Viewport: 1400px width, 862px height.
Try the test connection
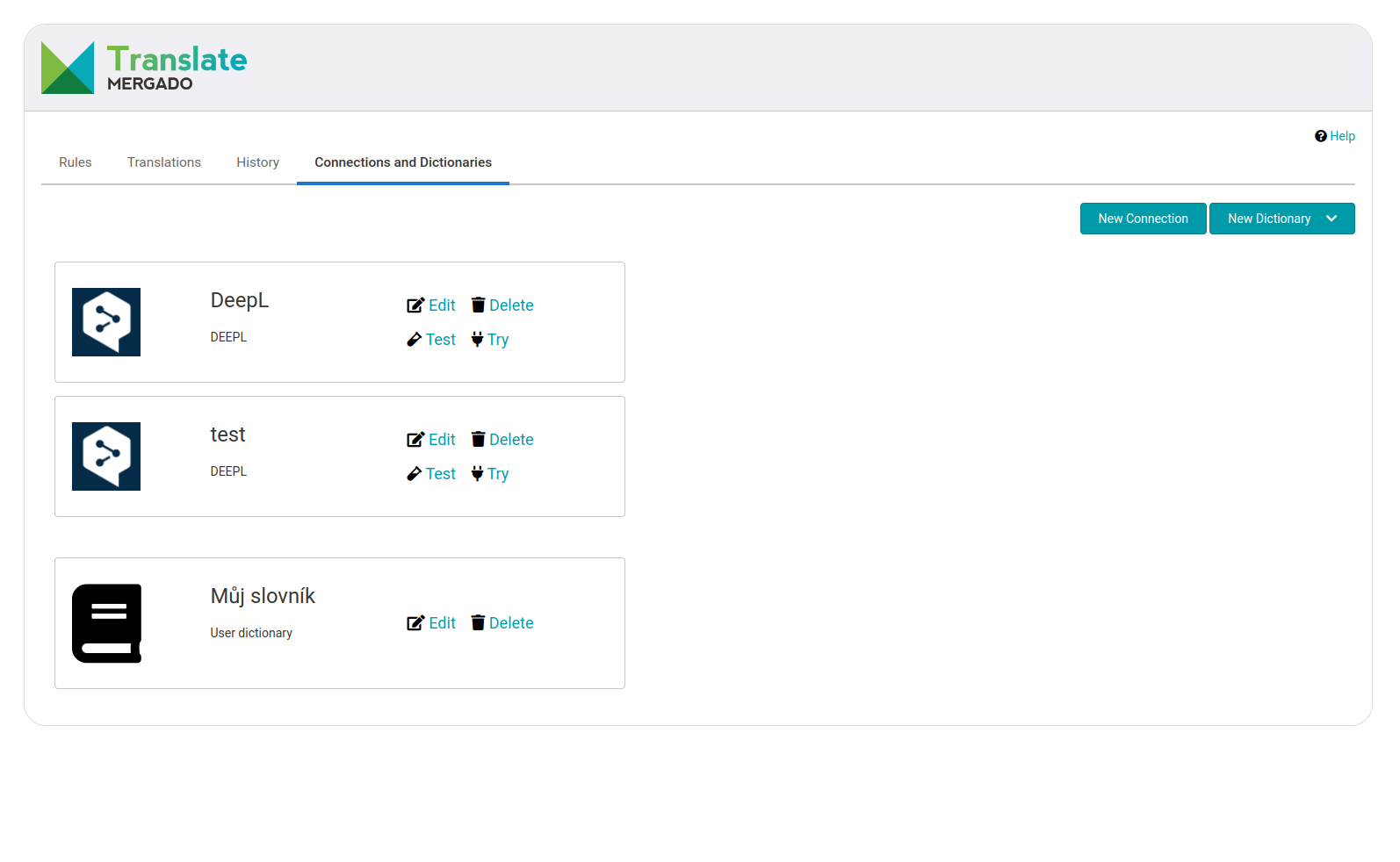tap(498, 474)
